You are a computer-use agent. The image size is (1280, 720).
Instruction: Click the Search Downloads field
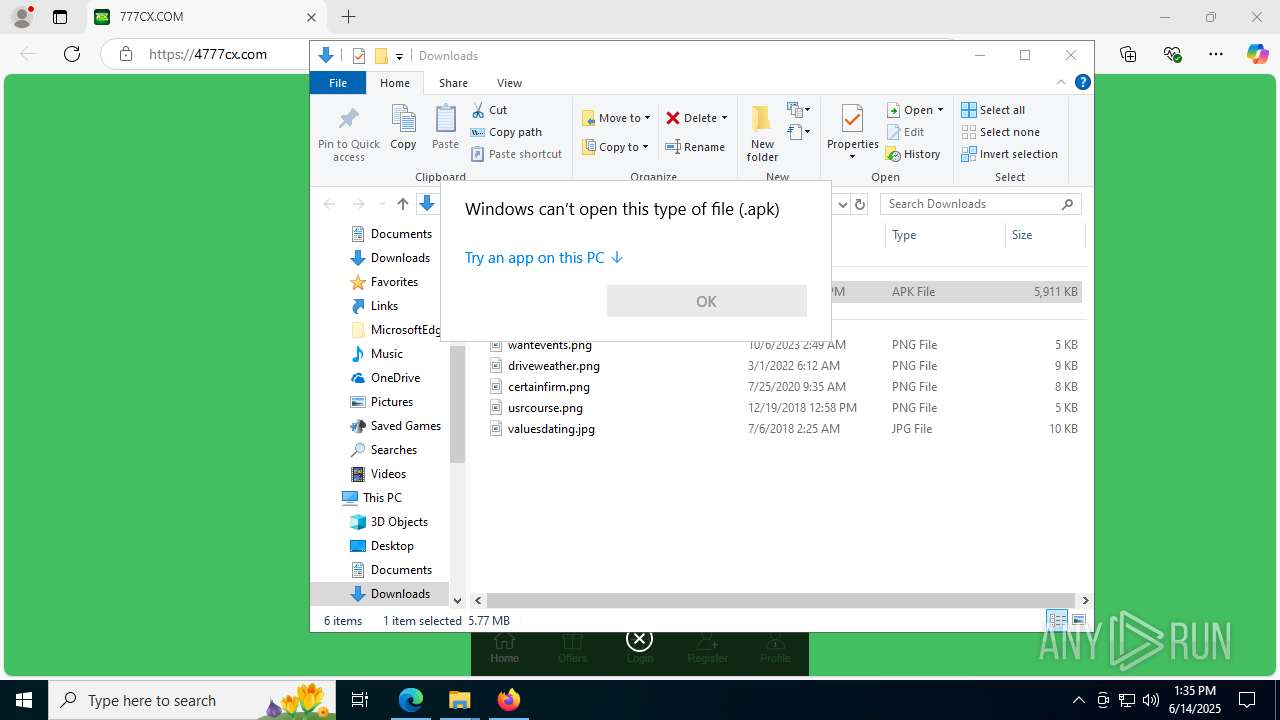click(980, 204)
